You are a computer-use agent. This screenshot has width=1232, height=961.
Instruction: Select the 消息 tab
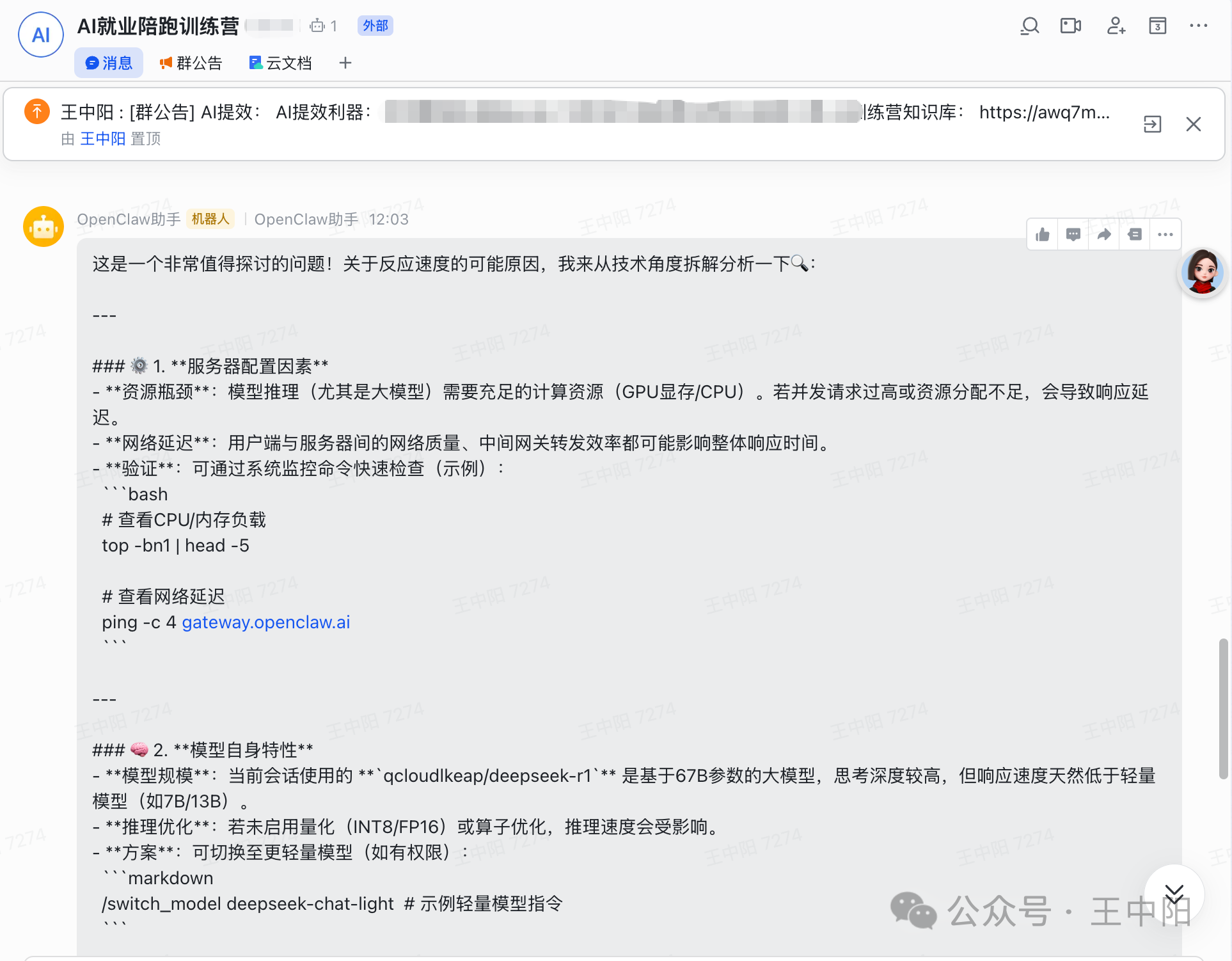point(109,63)
